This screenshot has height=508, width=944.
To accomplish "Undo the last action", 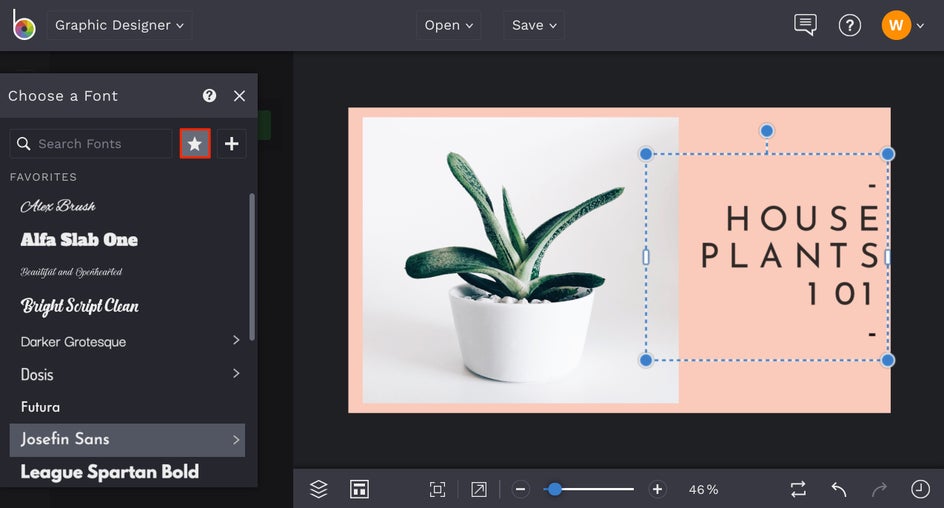I will 839,489.
